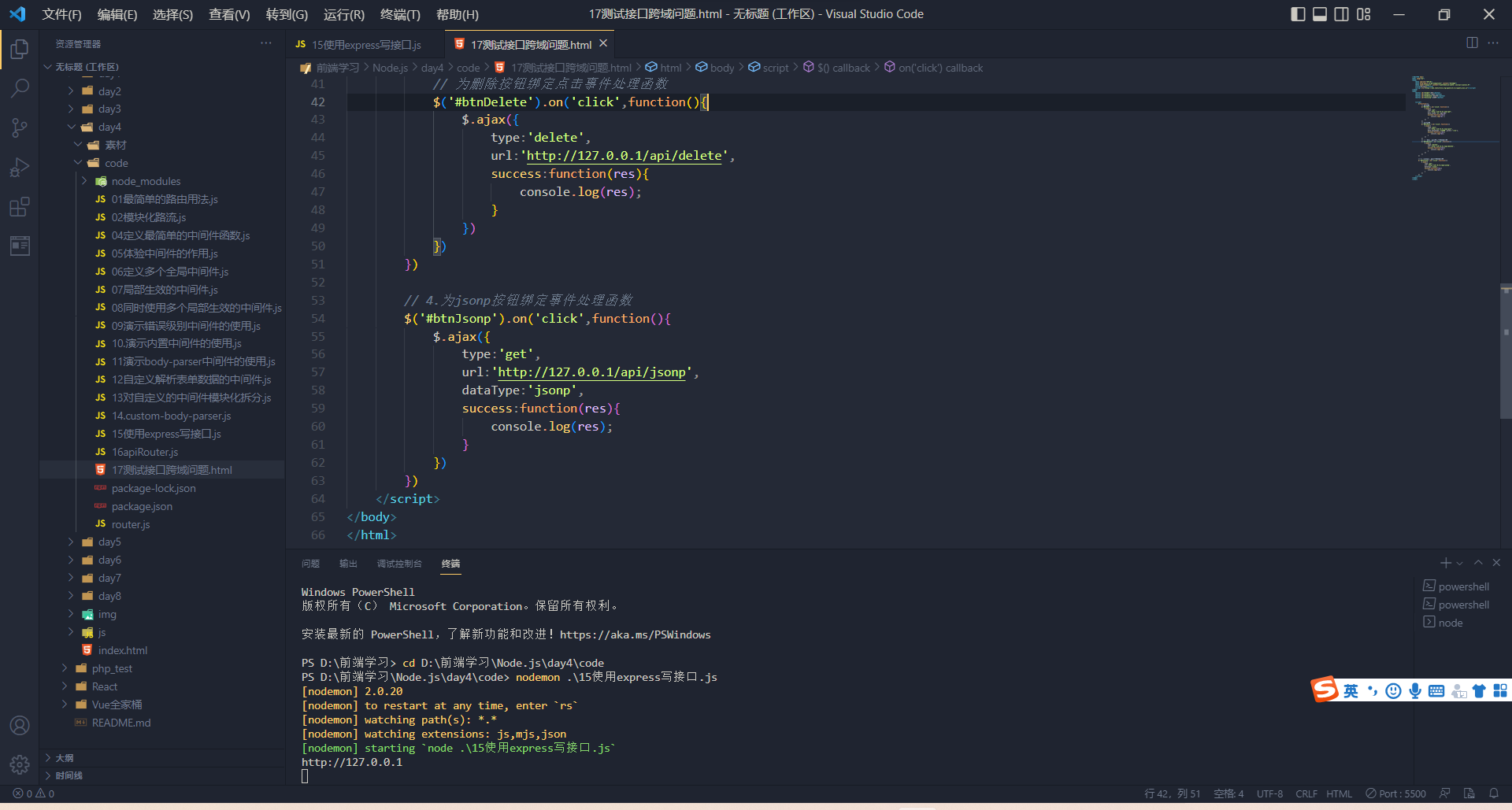
Task: Follow the http://127.0.0.1 link in terminal
Action: pos(352,762)
